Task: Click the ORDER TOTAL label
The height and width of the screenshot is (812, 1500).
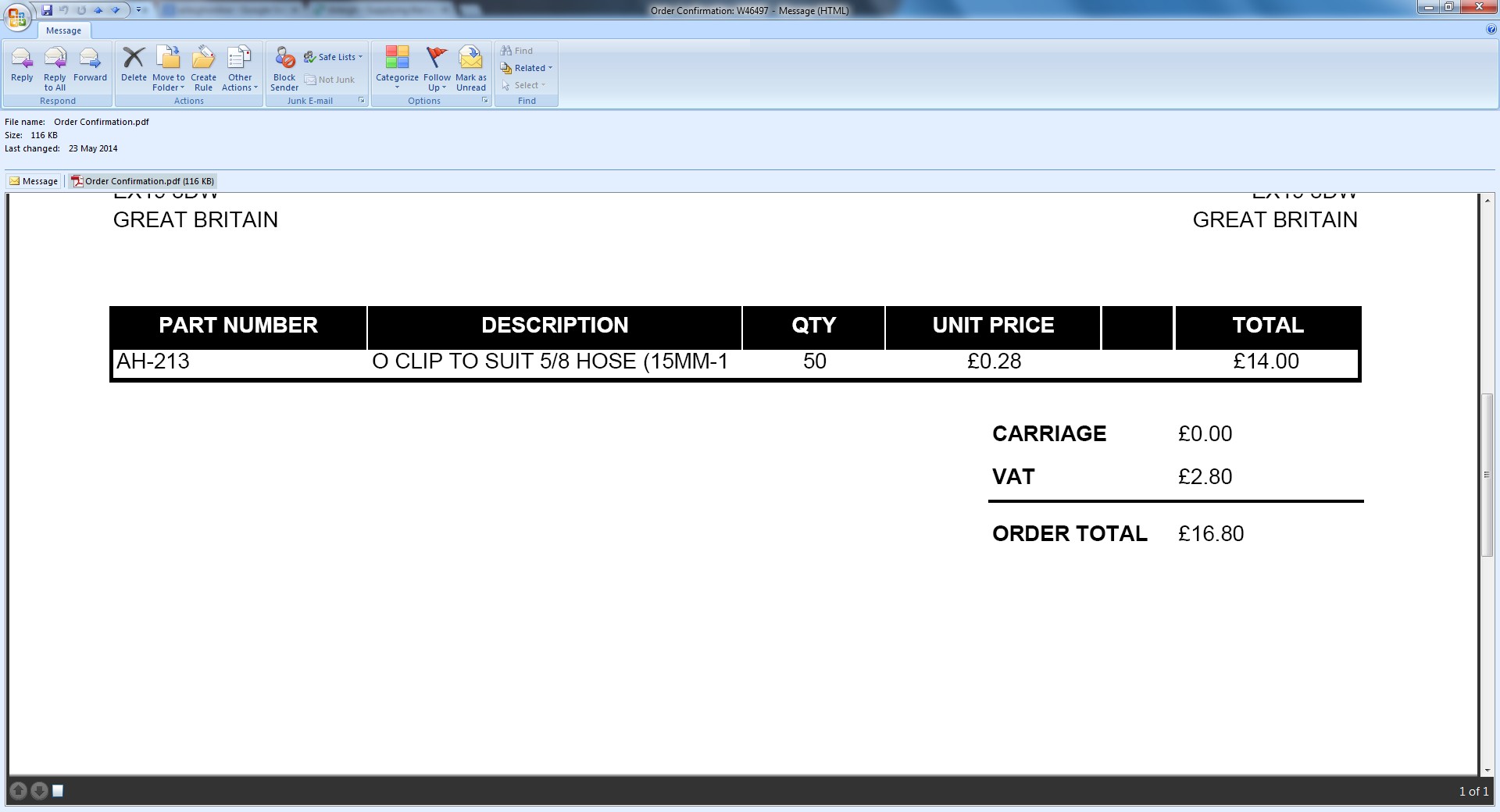Action: pyautogui.click(x=1070, y=534)
